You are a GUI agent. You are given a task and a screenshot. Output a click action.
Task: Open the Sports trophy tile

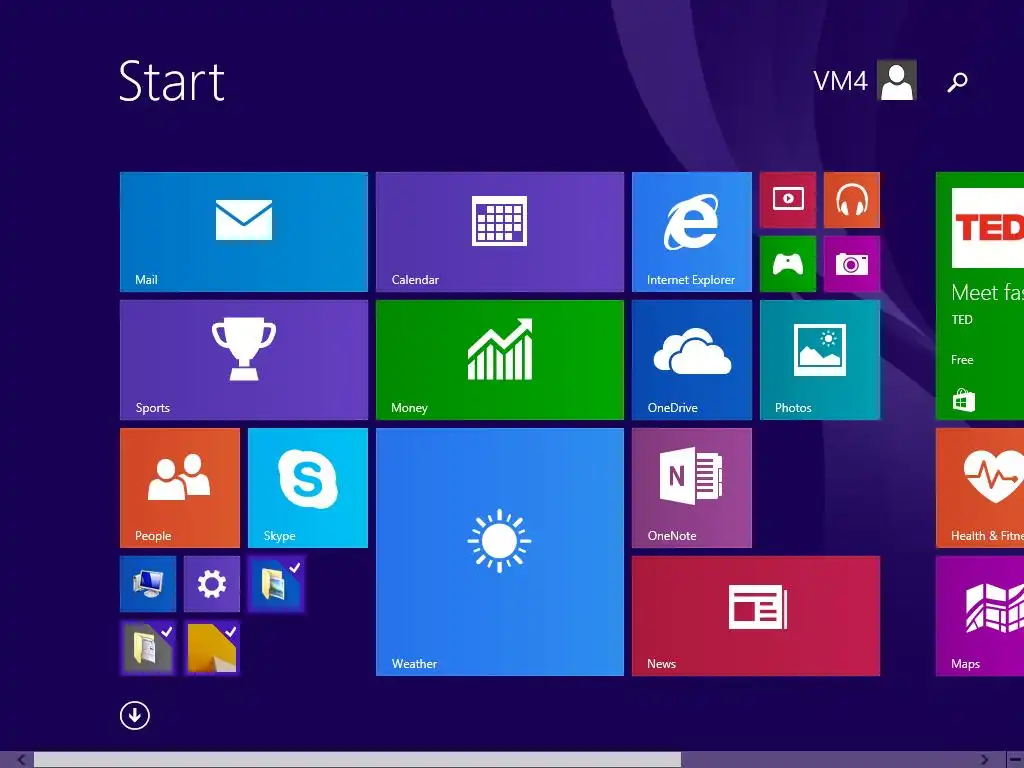[244, 360]
